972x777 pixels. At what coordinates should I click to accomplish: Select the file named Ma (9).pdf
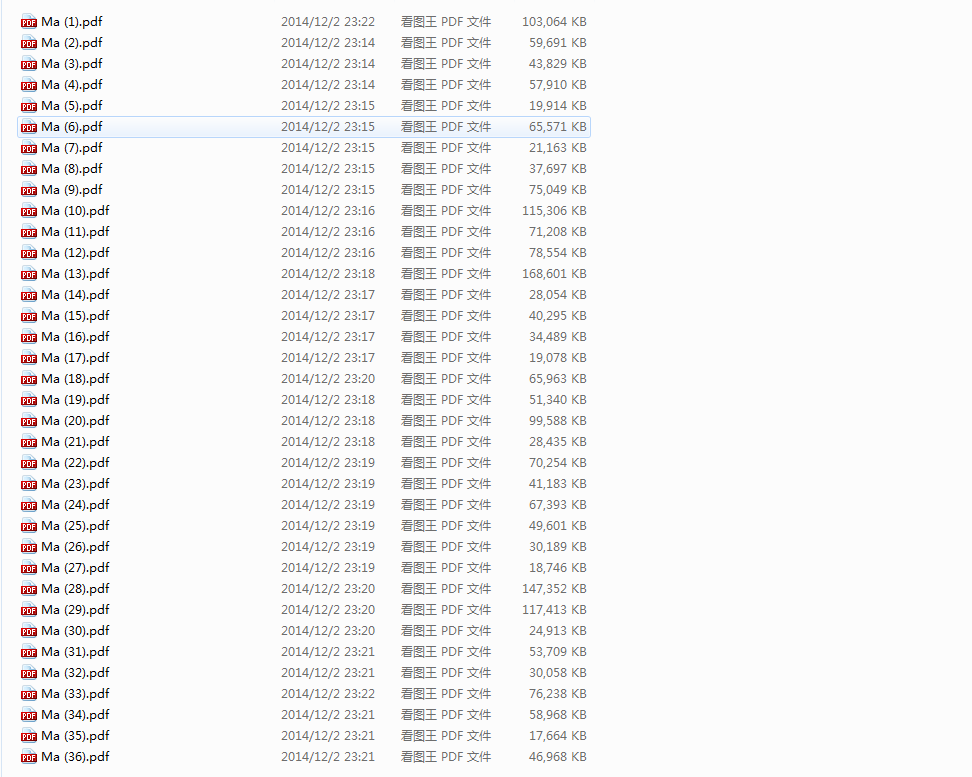click(72, 190)
